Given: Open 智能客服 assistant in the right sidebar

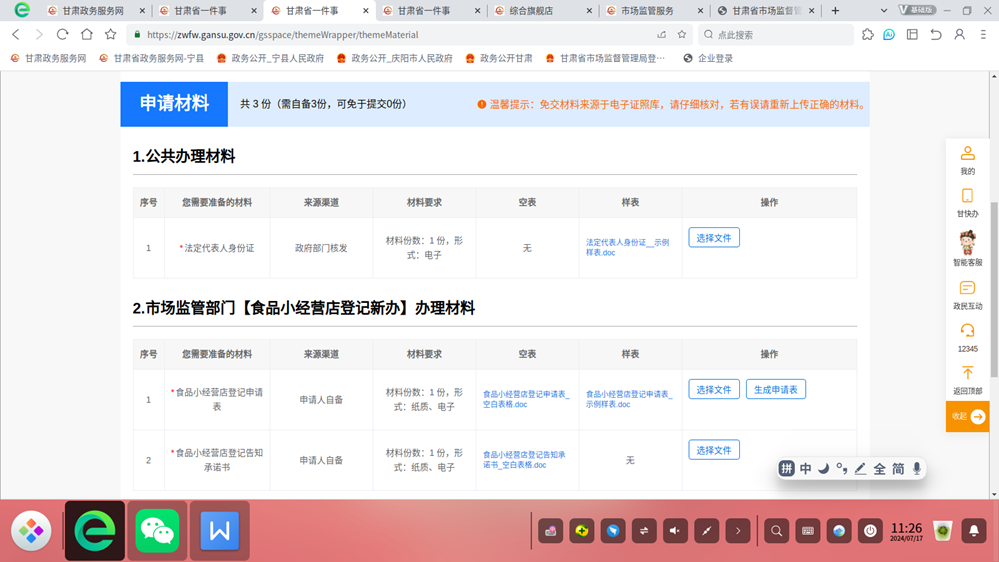Looking at the screenshot, I should click(967, 249).
